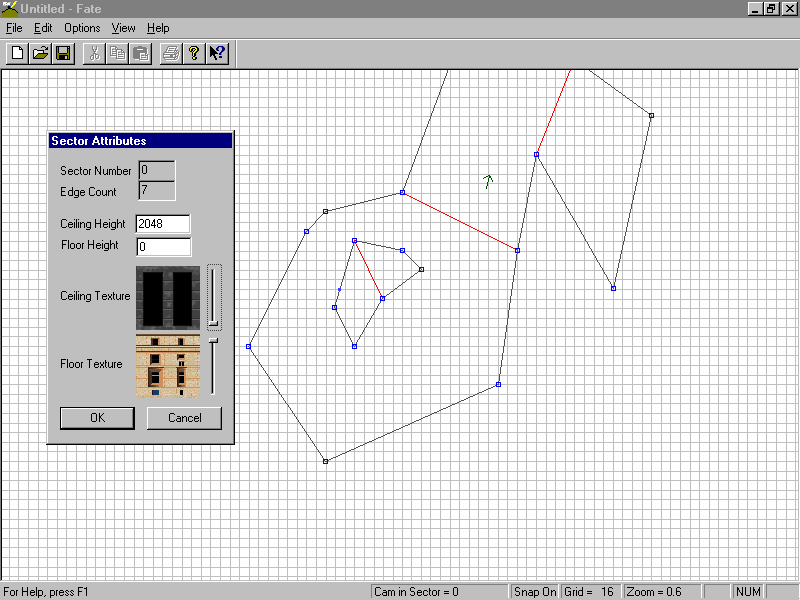Click the Grid = 16 status entry
The width and height of the screenshot is (800, 600).
590,592
